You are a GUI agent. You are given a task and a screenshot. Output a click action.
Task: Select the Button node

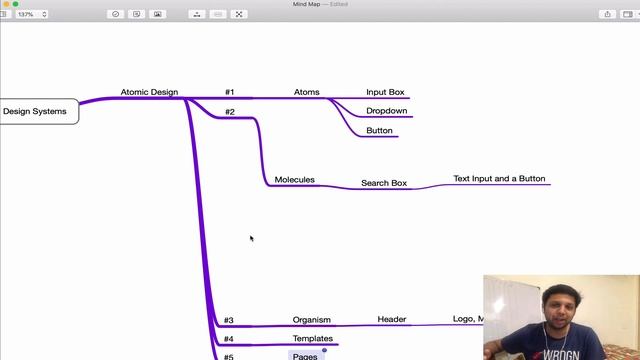379,131
